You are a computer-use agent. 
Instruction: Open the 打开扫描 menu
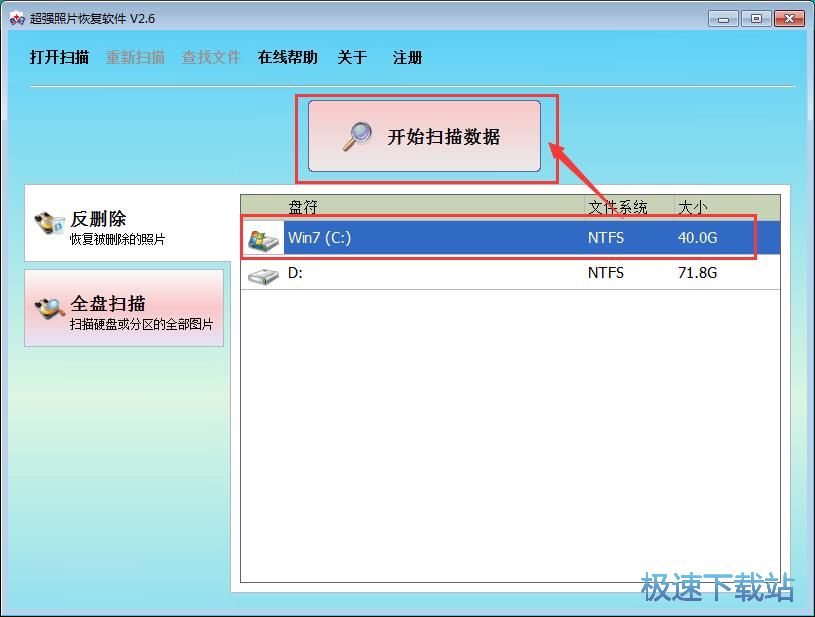point(59,57)
